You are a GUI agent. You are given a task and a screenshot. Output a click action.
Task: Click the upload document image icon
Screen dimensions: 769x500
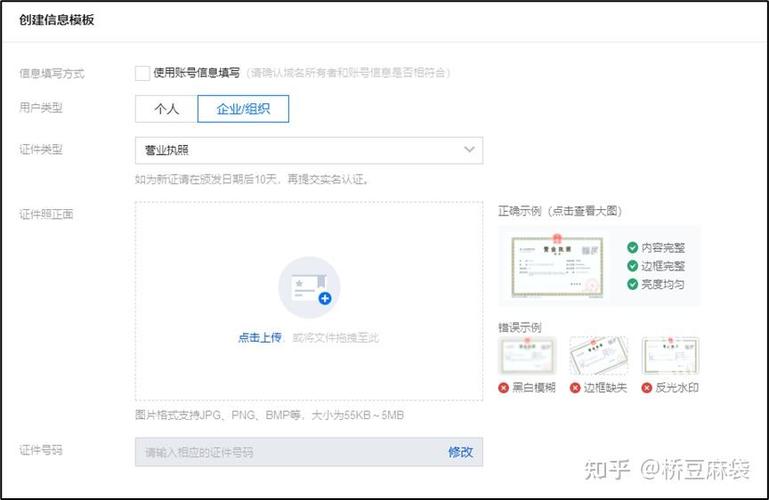(x=309, y=288)
